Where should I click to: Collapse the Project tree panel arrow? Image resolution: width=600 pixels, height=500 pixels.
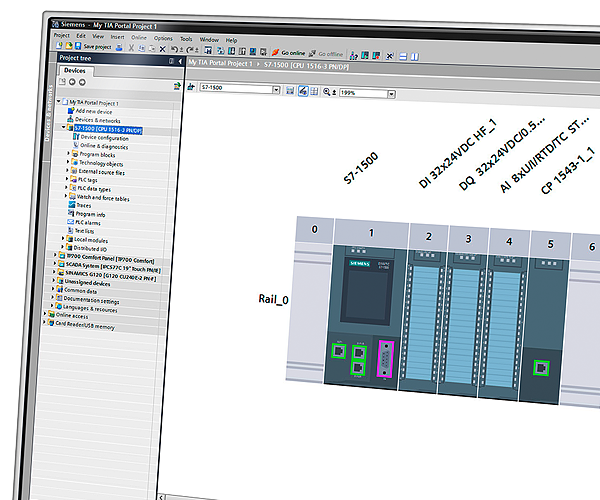180,61
